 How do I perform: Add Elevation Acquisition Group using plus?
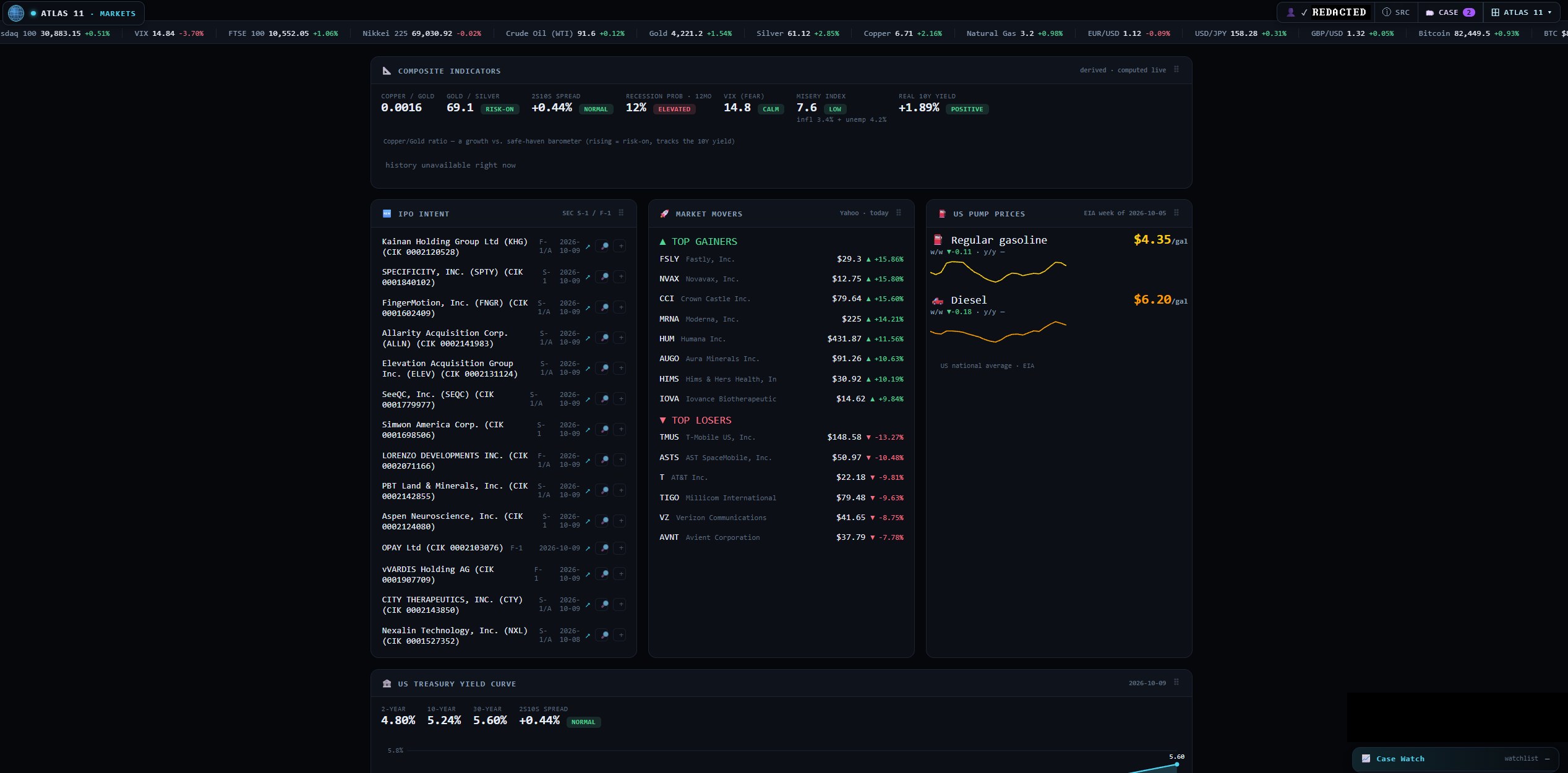click(620, 368)
